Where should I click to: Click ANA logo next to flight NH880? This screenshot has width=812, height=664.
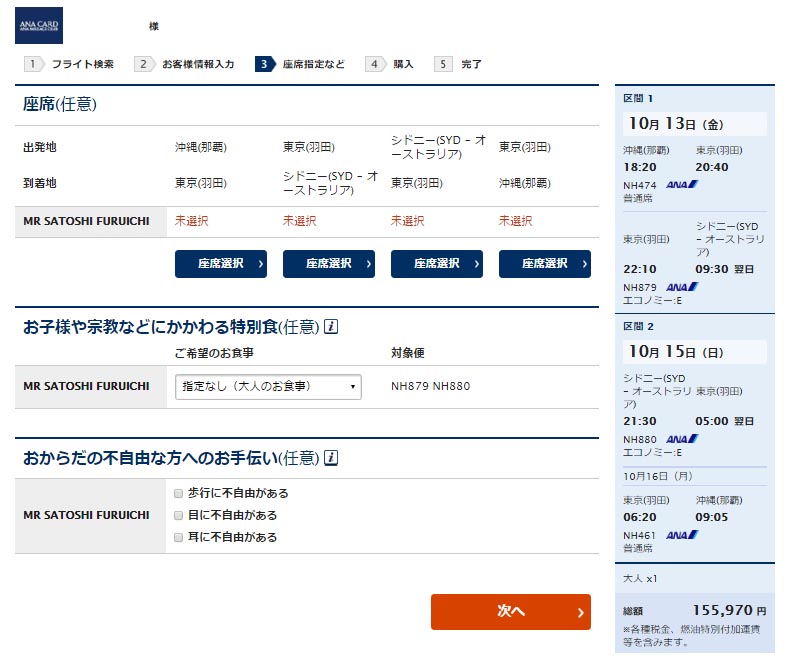pos(681,438)
